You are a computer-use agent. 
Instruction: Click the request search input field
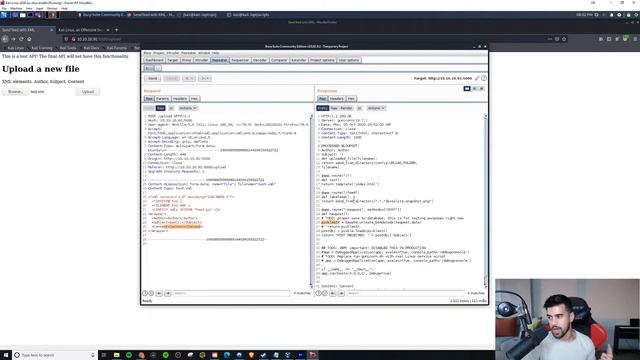(x=232, y=293)
